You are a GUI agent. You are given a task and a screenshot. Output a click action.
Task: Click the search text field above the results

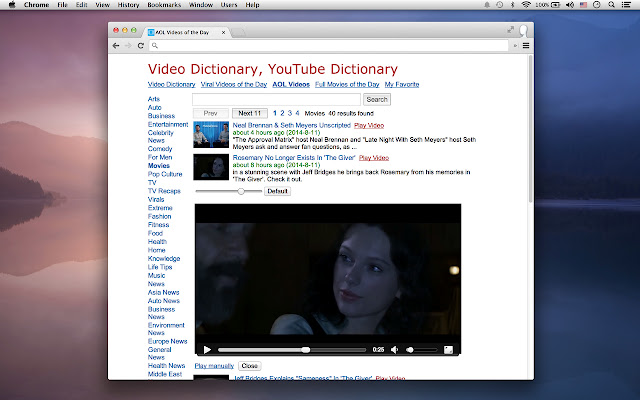[x=277, y=100]
